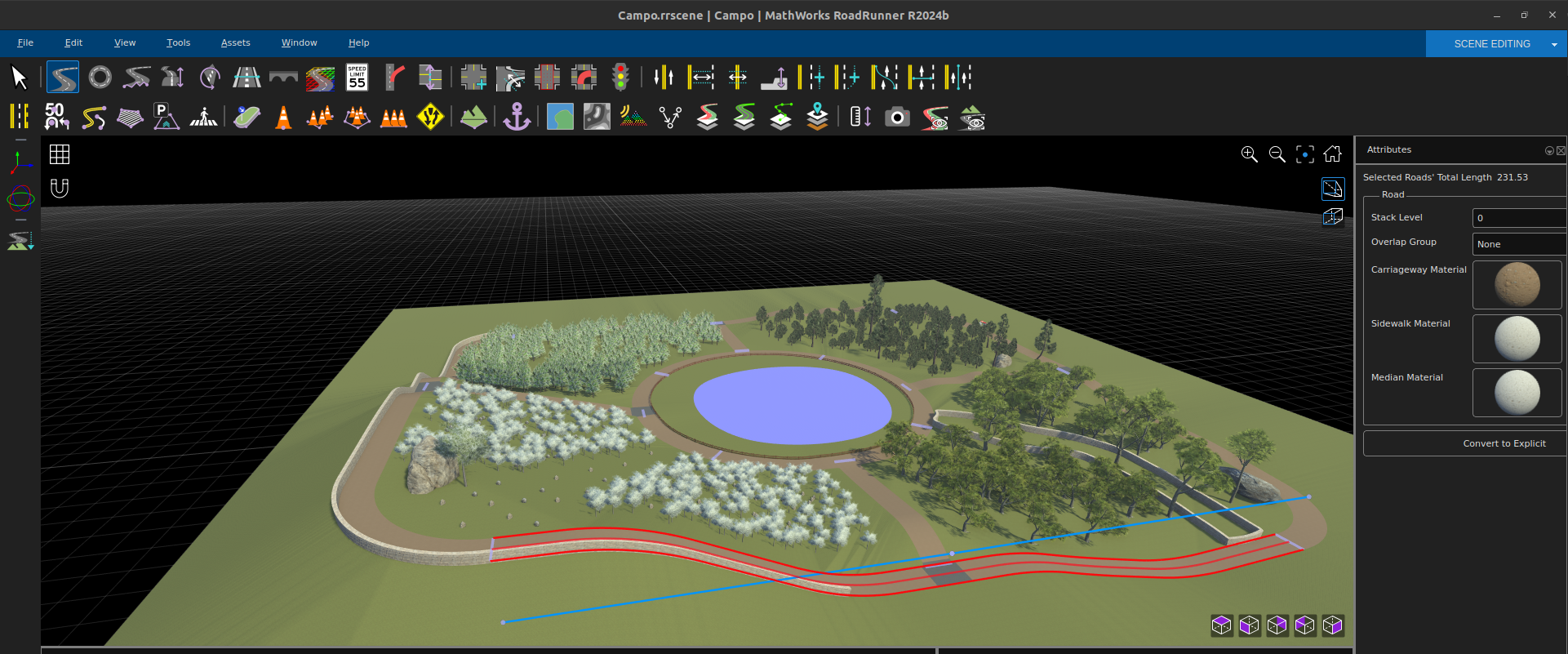Choose the single traffic cone prop tool
The image size is (1568, 654).
coord(283,118)
